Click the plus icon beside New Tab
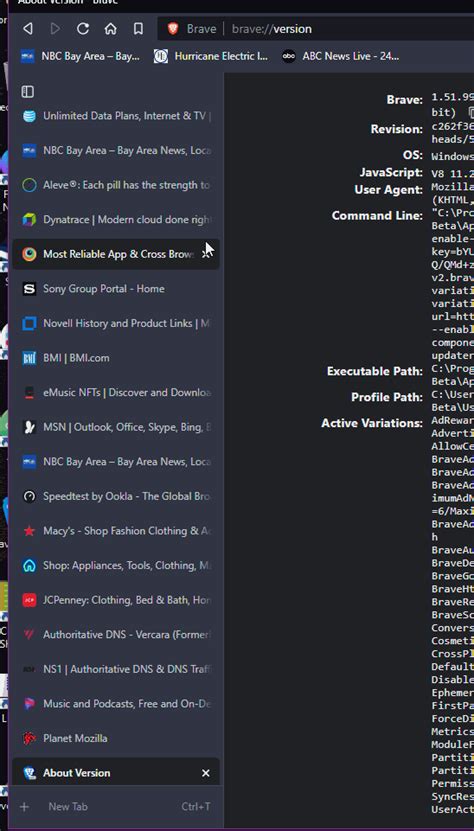474x831 pixels. coord(24,807)
